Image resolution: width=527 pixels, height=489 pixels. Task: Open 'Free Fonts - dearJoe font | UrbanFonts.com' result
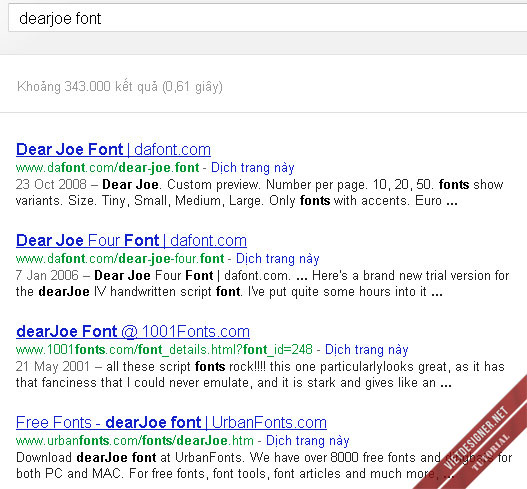click(171, 422)
